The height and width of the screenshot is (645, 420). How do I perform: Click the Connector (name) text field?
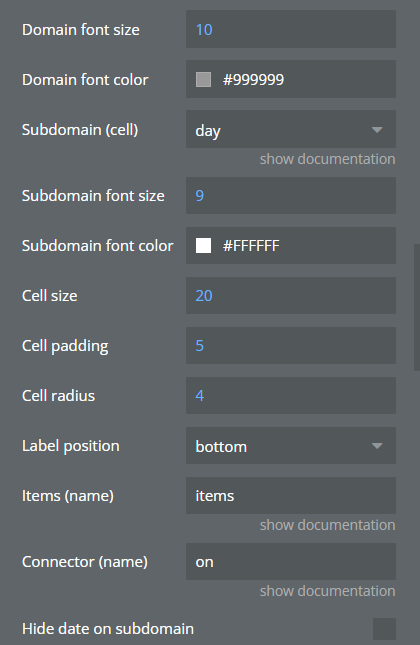pyautogui.click(x=291, y=561)
